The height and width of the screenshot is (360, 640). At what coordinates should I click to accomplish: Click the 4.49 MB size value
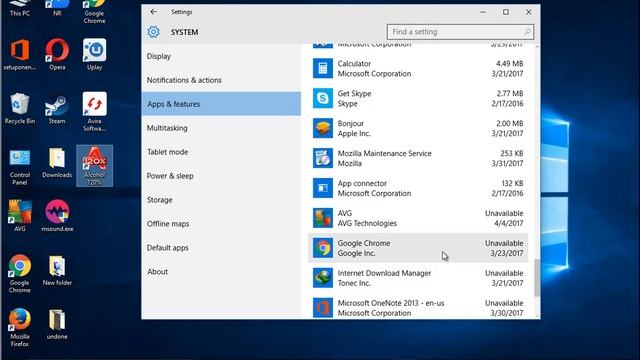click(509, 64)
